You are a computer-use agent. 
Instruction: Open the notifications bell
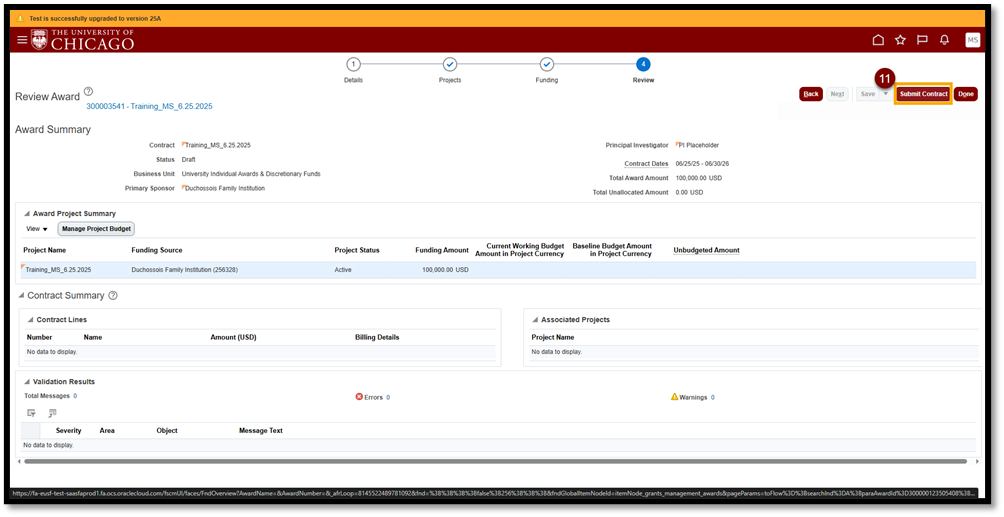coord(944,40)
